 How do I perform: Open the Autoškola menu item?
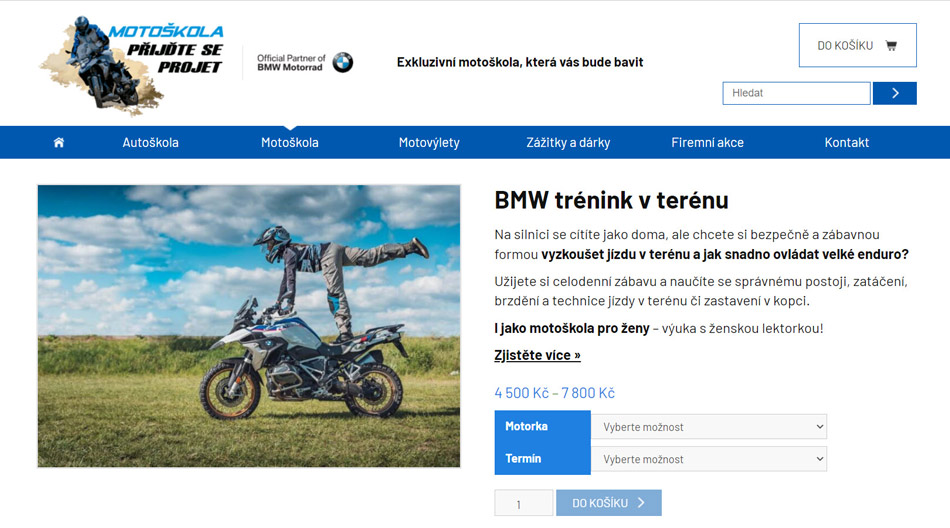point(150,142)
